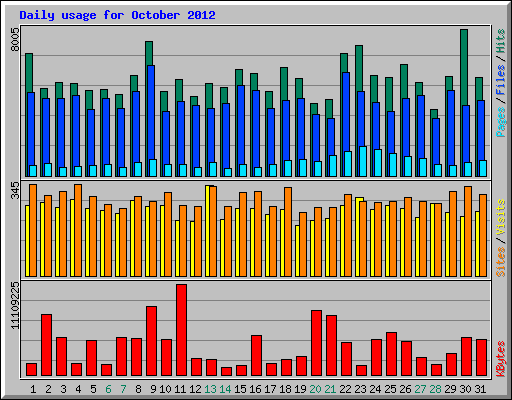Select day 29 label on the x-axis

450,389
